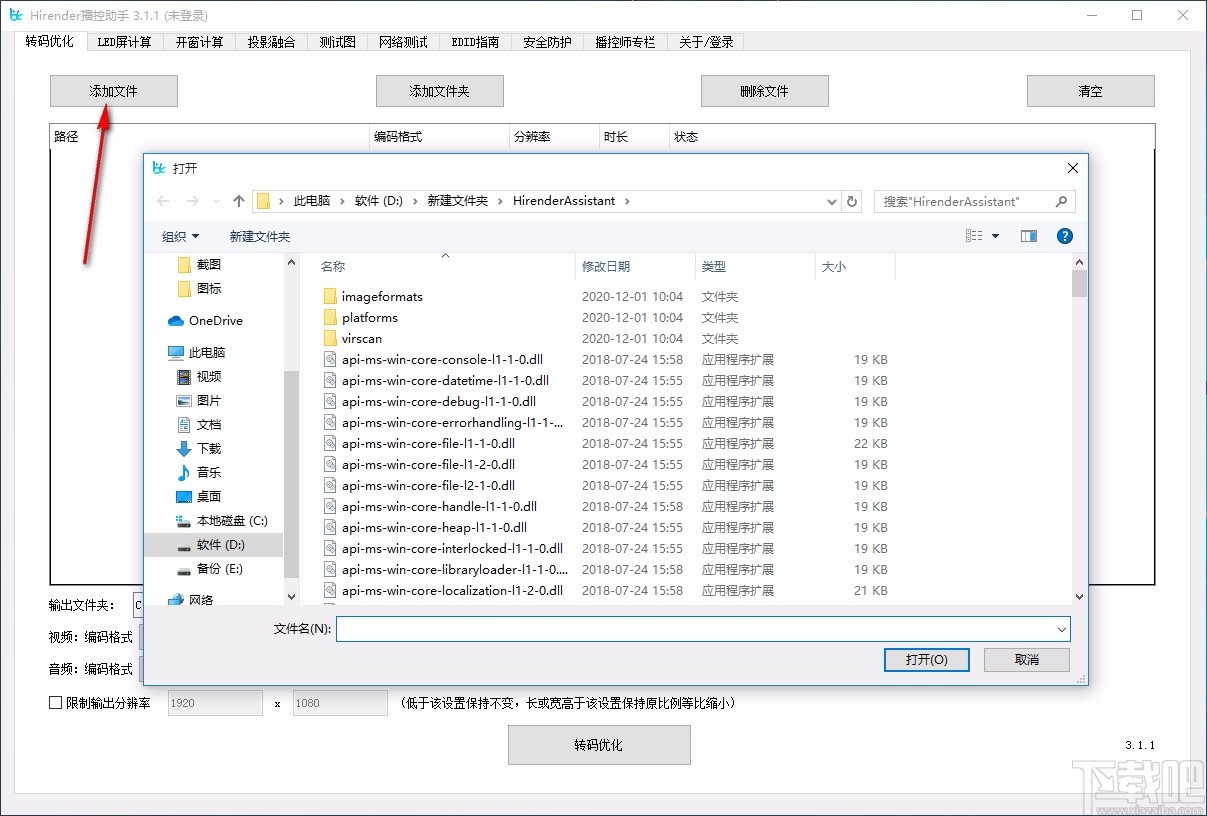This screenshot has width=1207, height=816.
Task: Click the back navigation arrow
Action: 163,200
